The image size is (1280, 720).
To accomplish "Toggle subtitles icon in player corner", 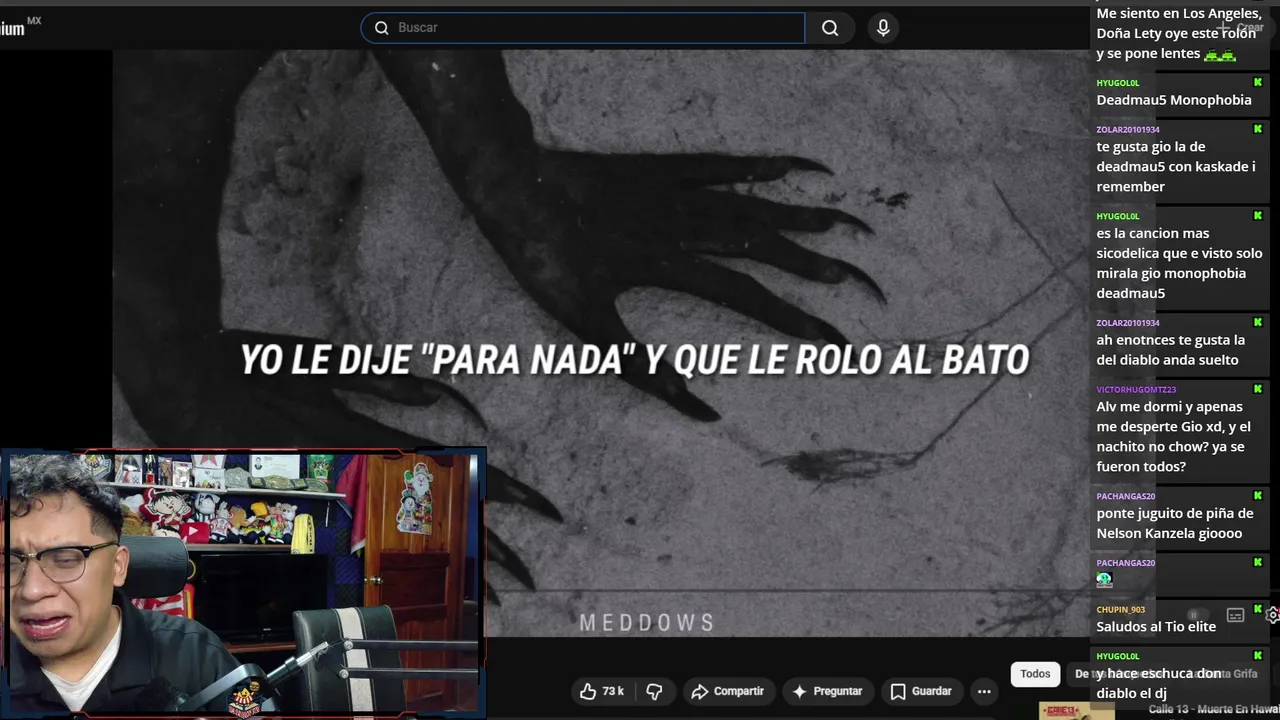I will pyautogui.click(x=1235, y=615).
